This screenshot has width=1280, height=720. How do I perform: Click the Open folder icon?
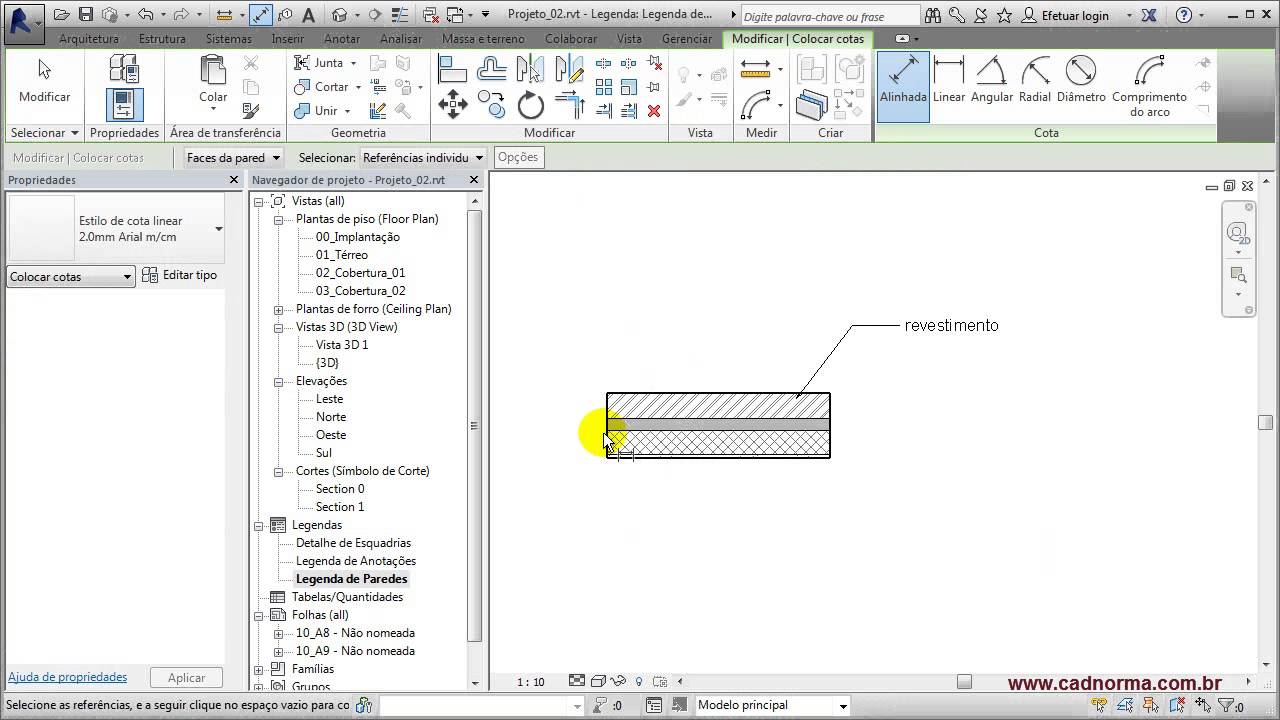[x=62, y=15]
